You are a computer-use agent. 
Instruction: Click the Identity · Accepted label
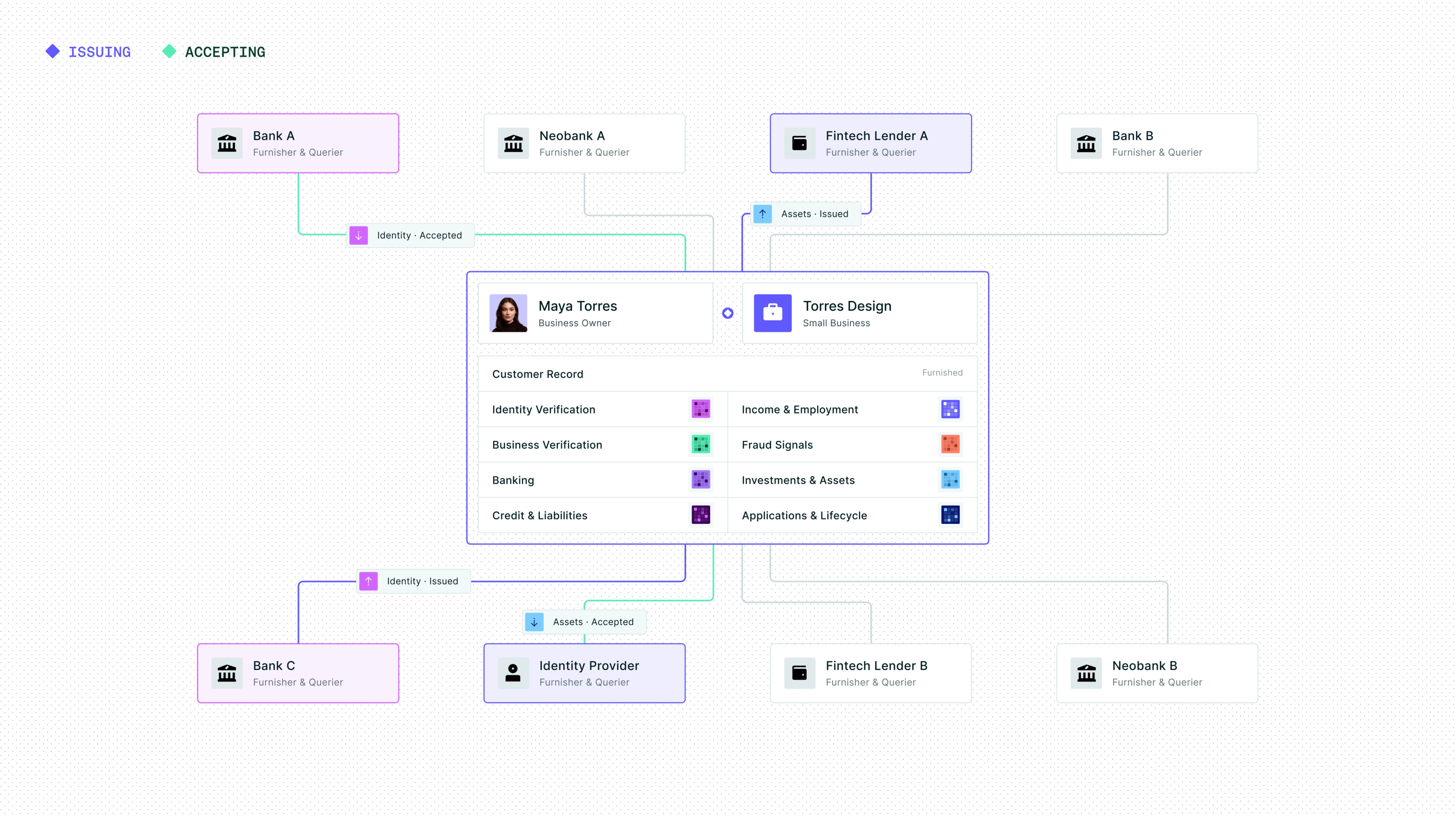click(419, 235)
